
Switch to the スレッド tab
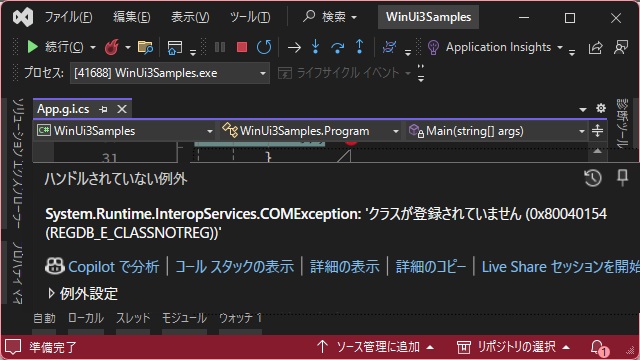tap(133, 318)
